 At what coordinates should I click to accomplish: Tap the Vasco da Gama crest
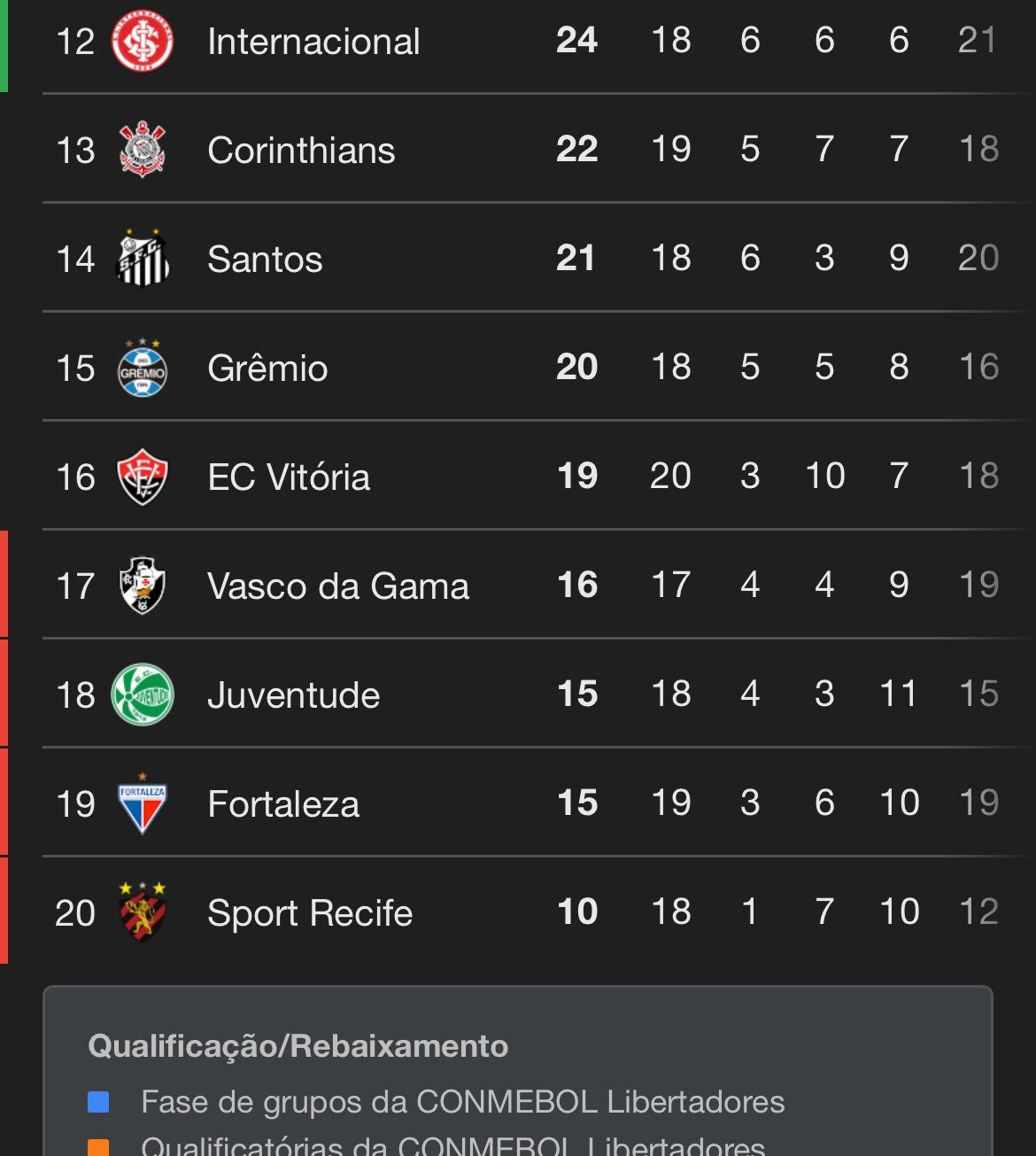tap(143, 586)
